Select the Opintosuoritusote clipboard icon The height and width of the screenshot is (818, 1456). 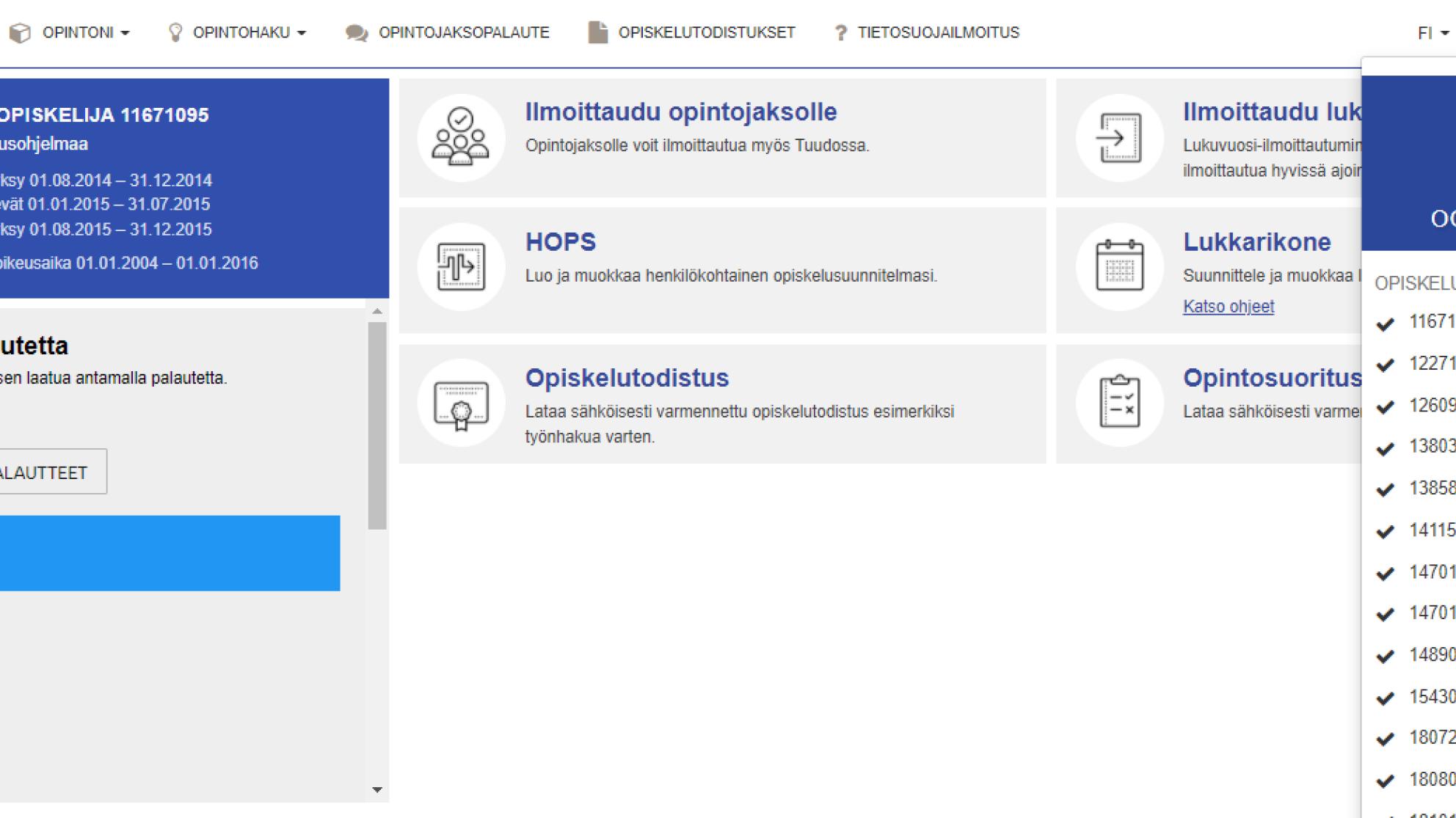[x=1118, y=402]
